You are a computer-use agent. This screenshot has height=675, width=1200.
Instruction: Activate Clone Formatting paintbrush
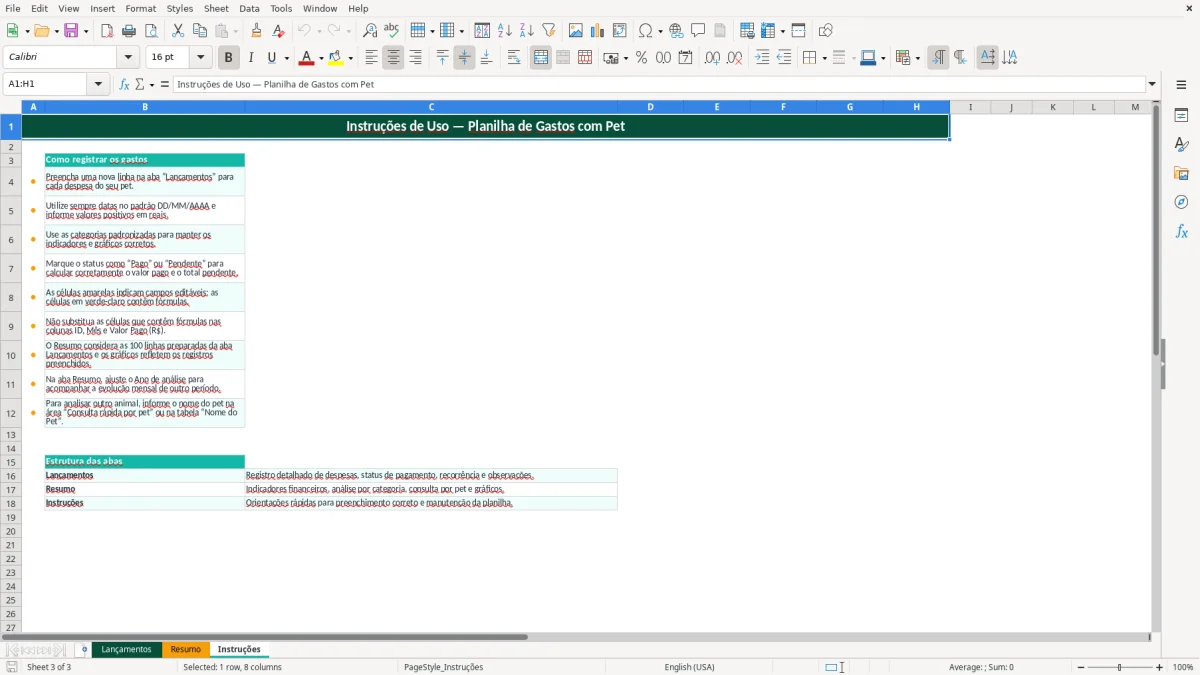tap(257, 31)
